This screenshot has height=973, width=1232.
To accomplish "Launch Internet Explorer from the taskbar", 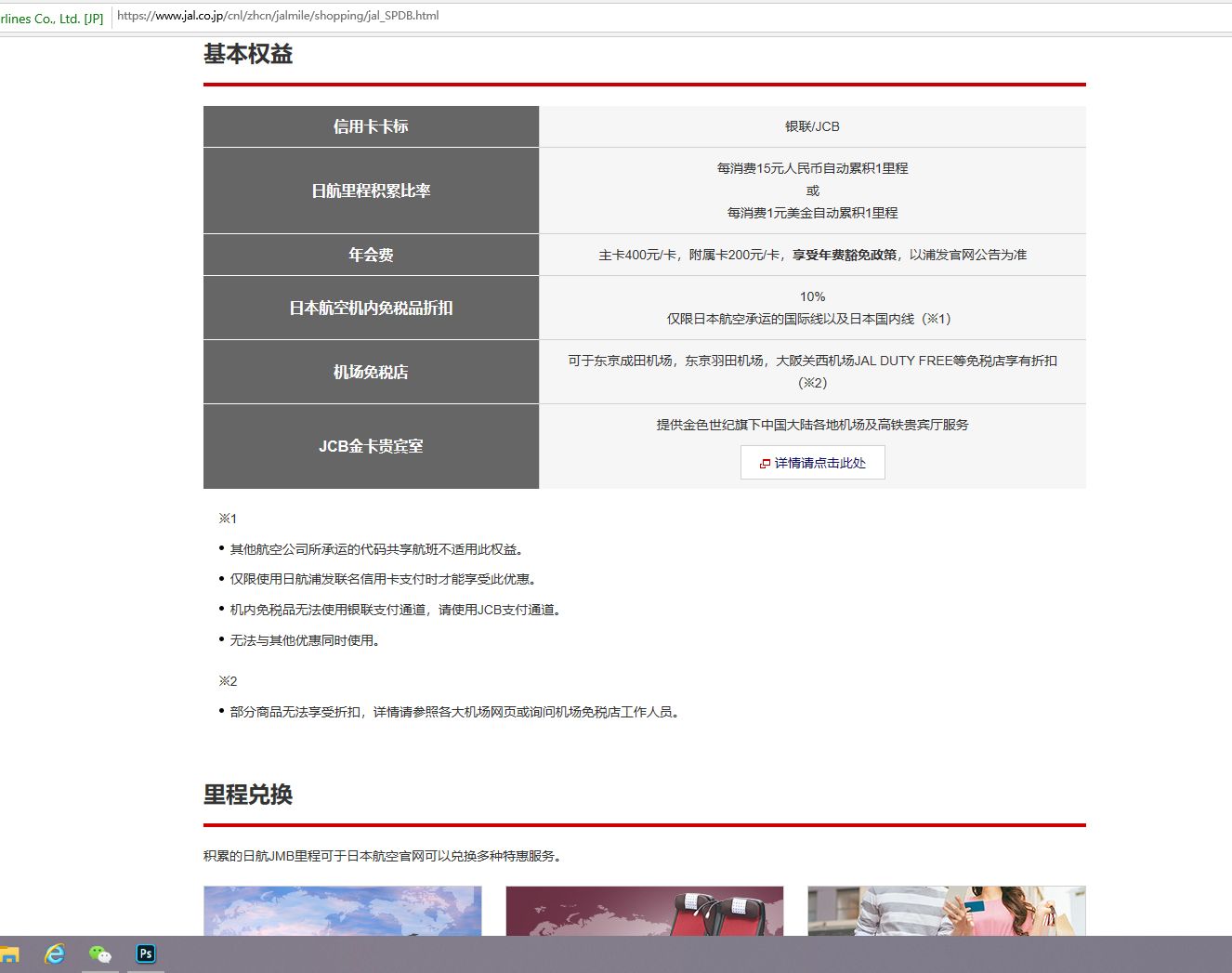I will [x=55, y=953].
